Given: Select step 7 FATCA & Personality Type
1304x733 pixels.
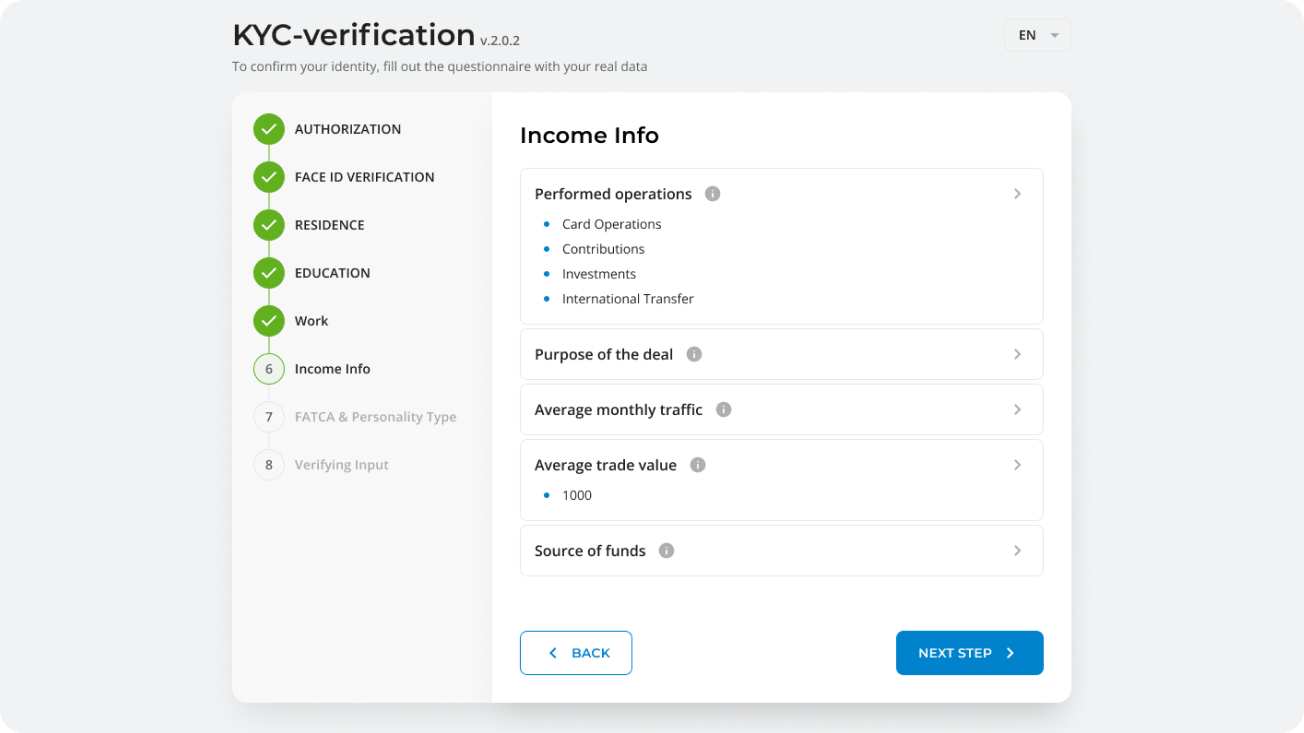Looking at the screenshot, I should pyautogui.click(x=375, y=417).
